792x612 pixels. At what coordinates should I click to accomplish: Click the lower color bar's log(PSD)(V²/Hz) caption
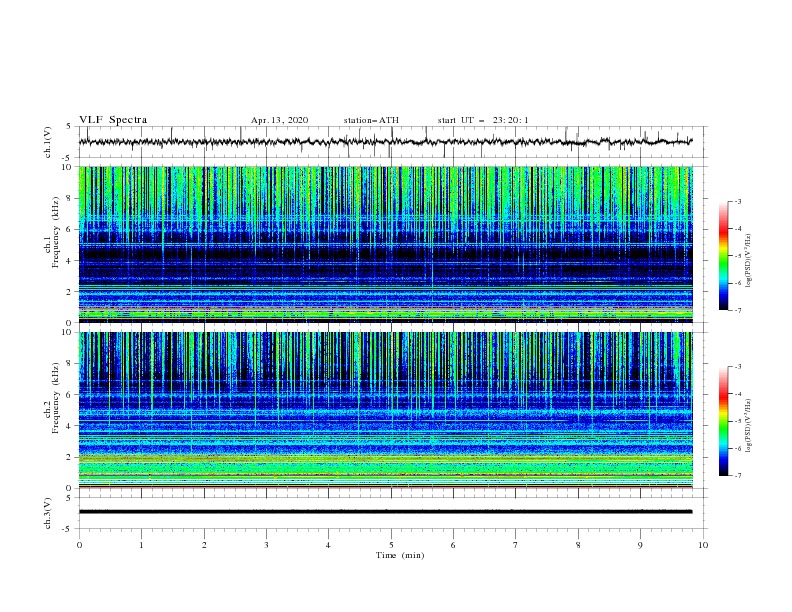[749, 425]
